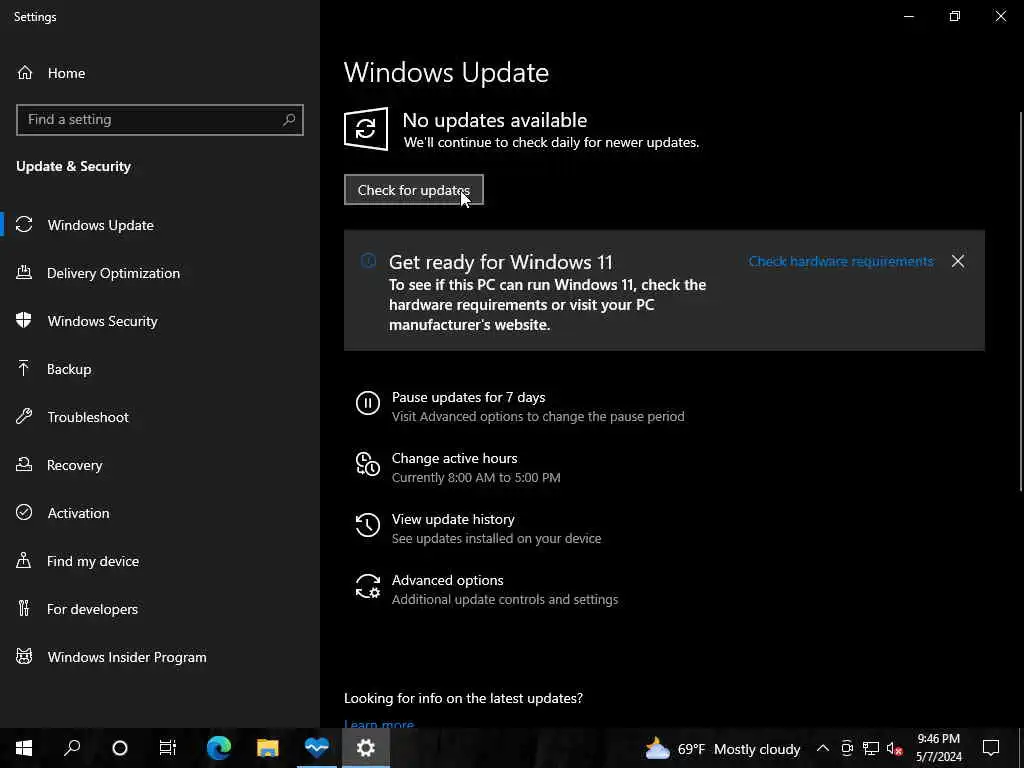1024x768 pixels.
Task: Open the weather widget showing 69°F
Action: (722, 748)
